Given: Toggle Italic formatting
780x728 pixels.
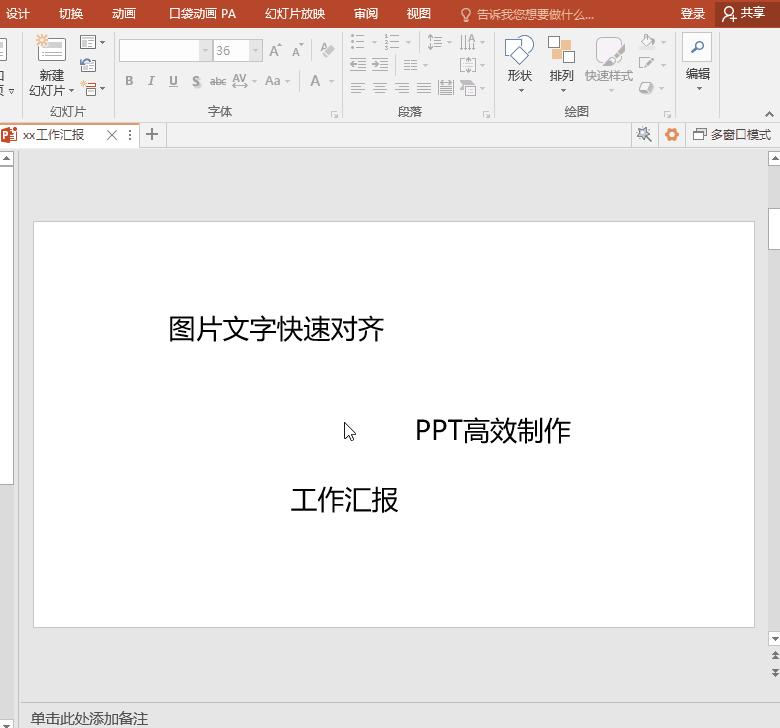Looking at the screenshot, I should 151,81.
